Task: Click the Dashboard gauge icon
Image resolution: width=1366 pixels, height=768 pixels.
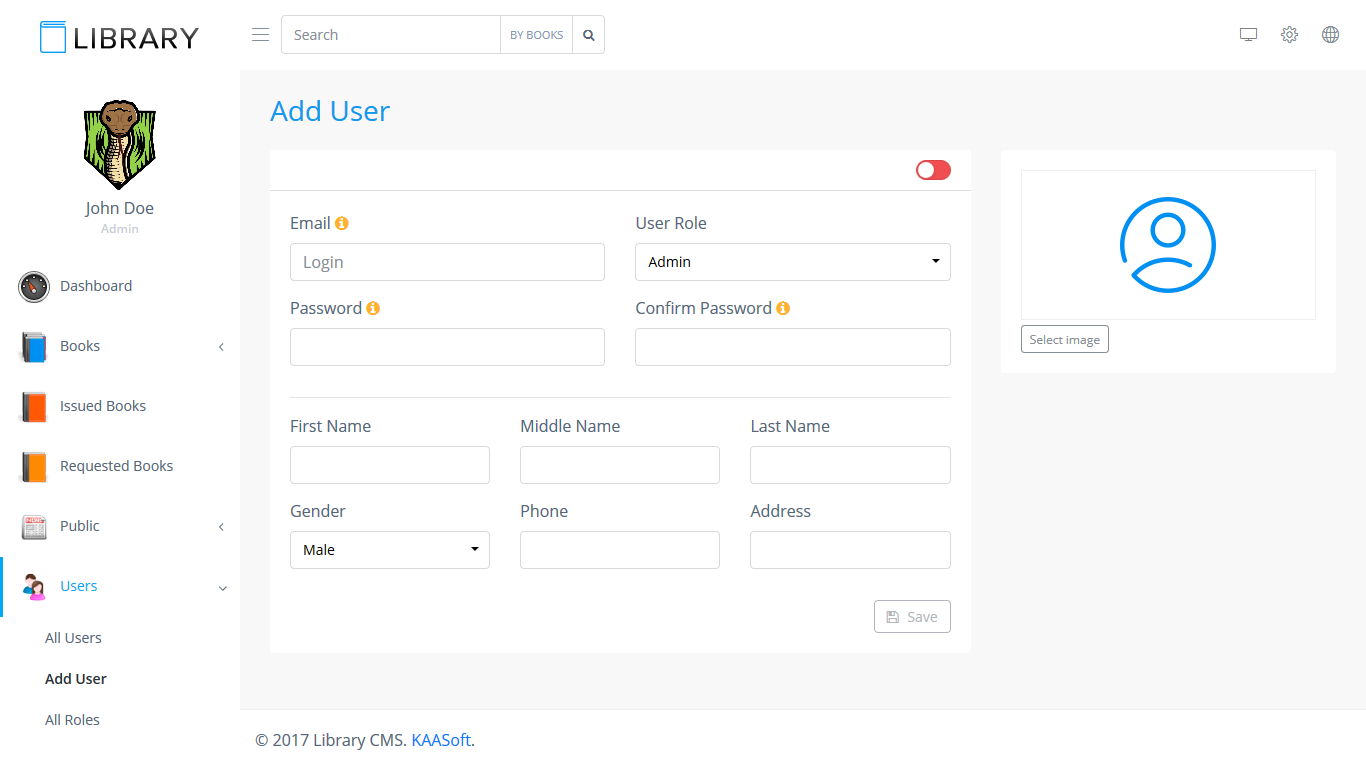Action: tap(34, 287)
